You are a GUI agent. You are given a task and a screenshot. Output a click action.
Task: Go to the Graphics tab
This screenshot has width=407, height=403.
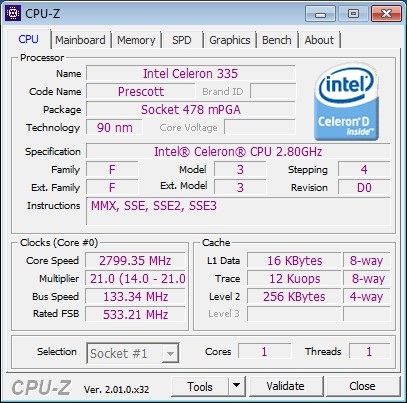(230, 40)
